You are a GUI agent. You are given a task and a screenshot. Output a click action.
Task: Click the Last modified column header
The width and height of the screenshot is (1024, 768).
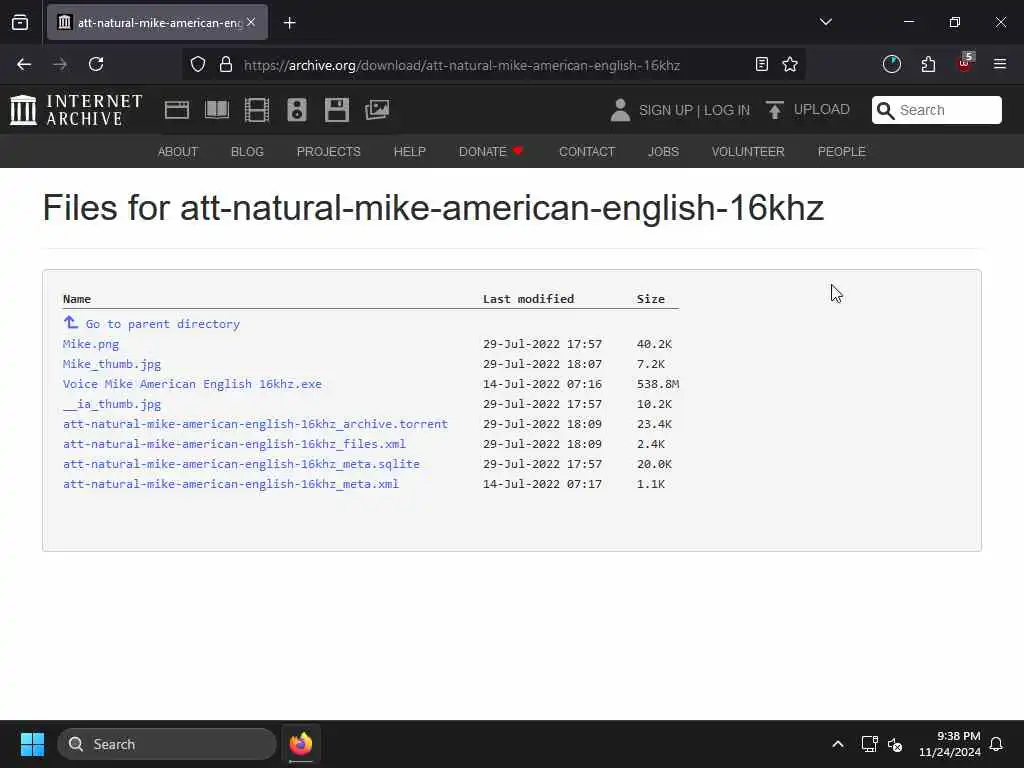(x=528, y=298)
